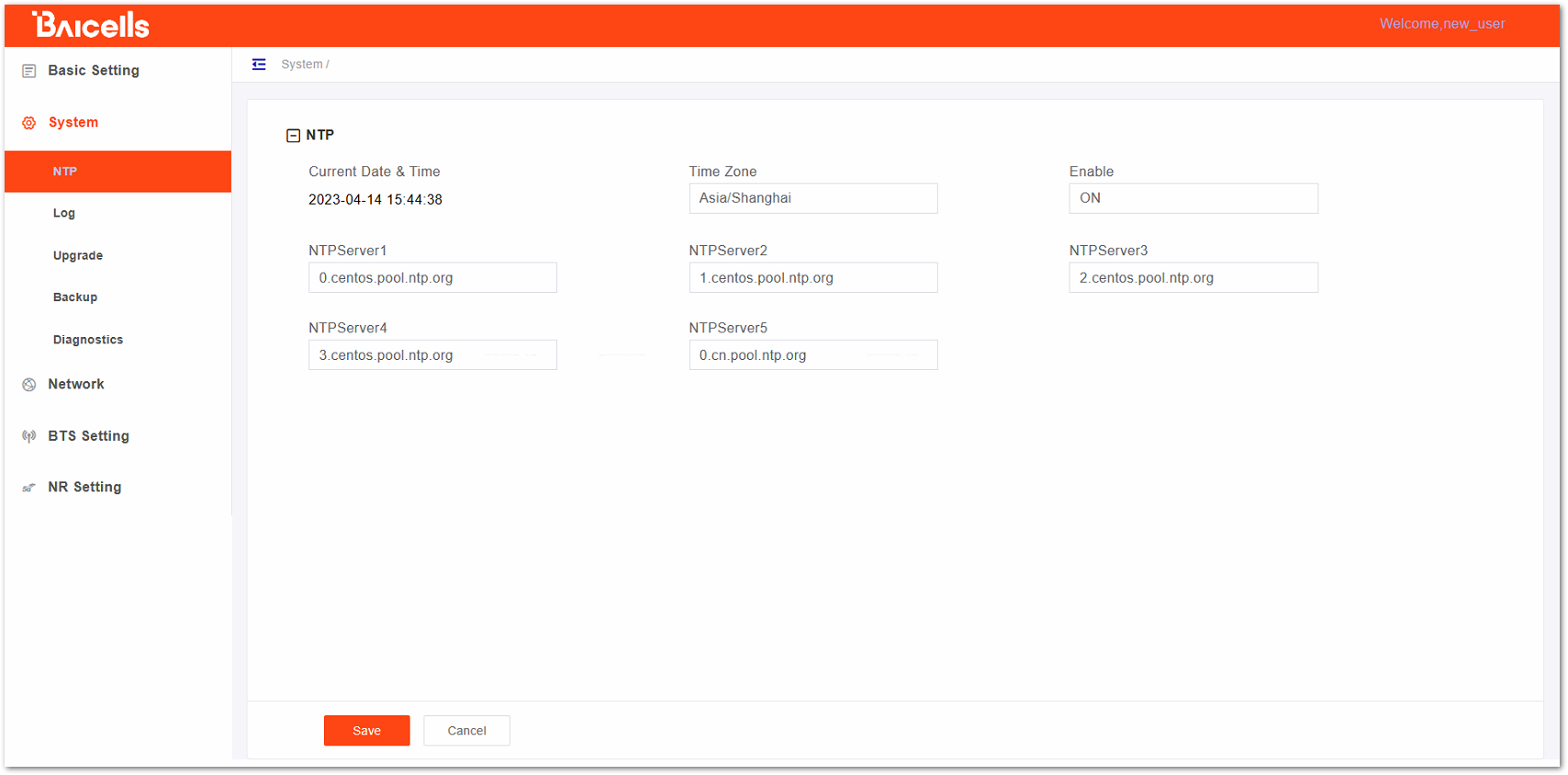Click the NTPServer2 input field
The width and height of the screenshot is (1568, 775).
[813, 278]
